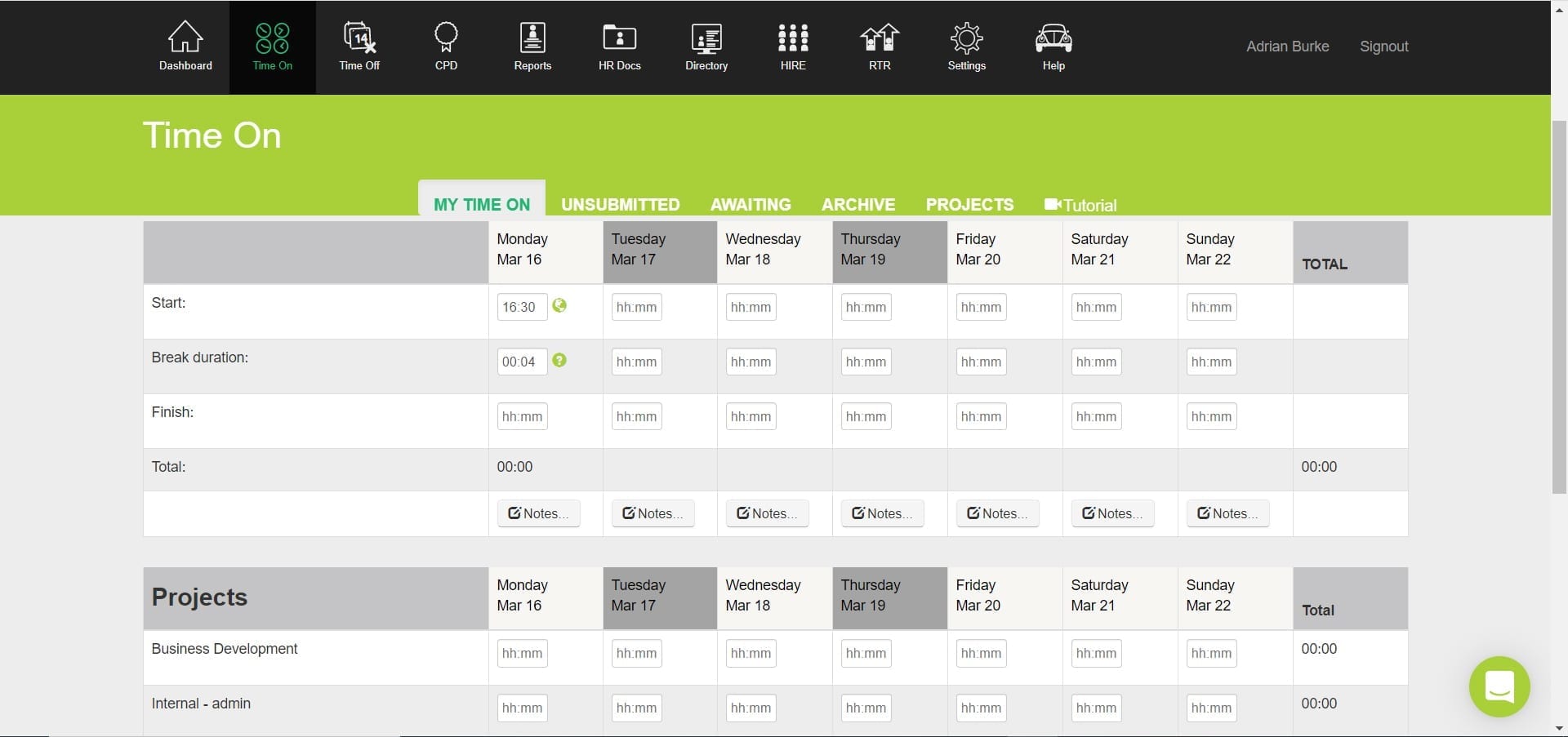Open the Help car icon
The image size is (1568, 737).
point(1053,38)
